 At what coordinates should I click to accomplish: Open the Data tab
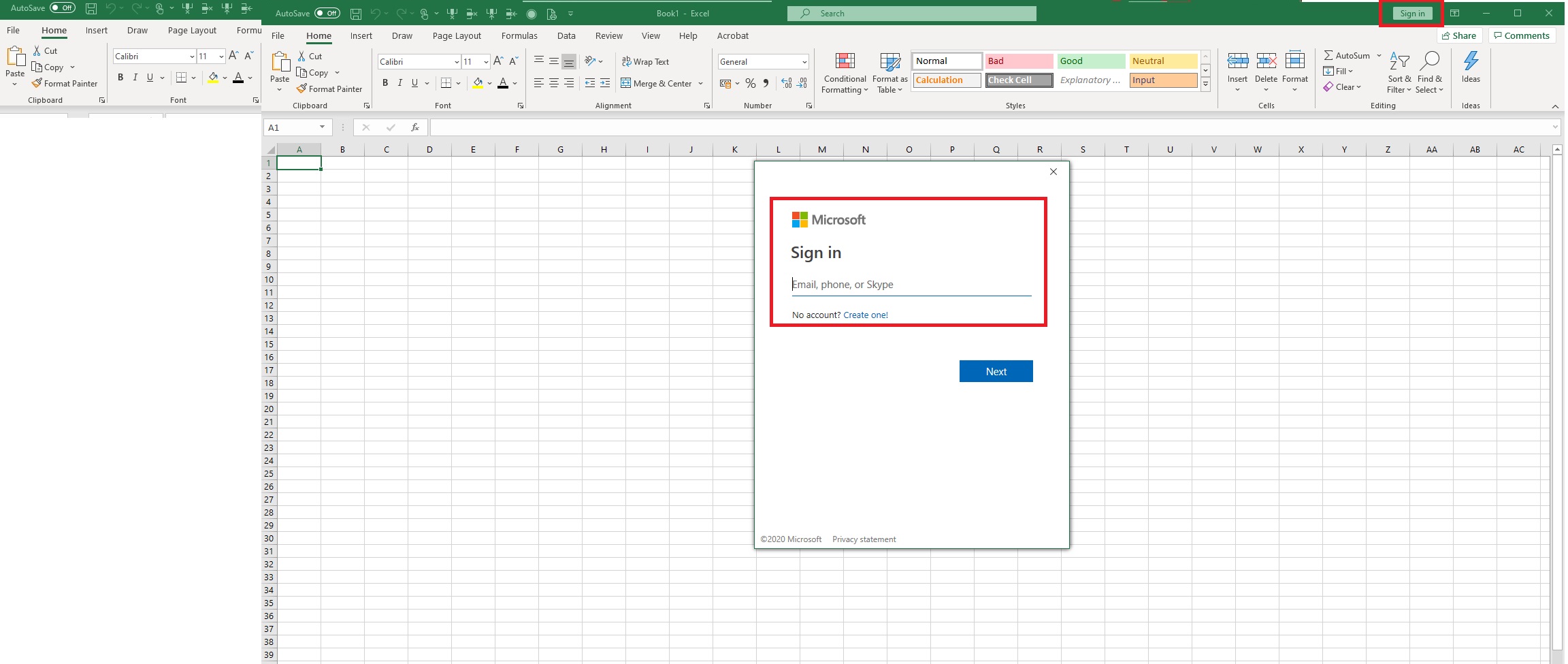point(566,36)
